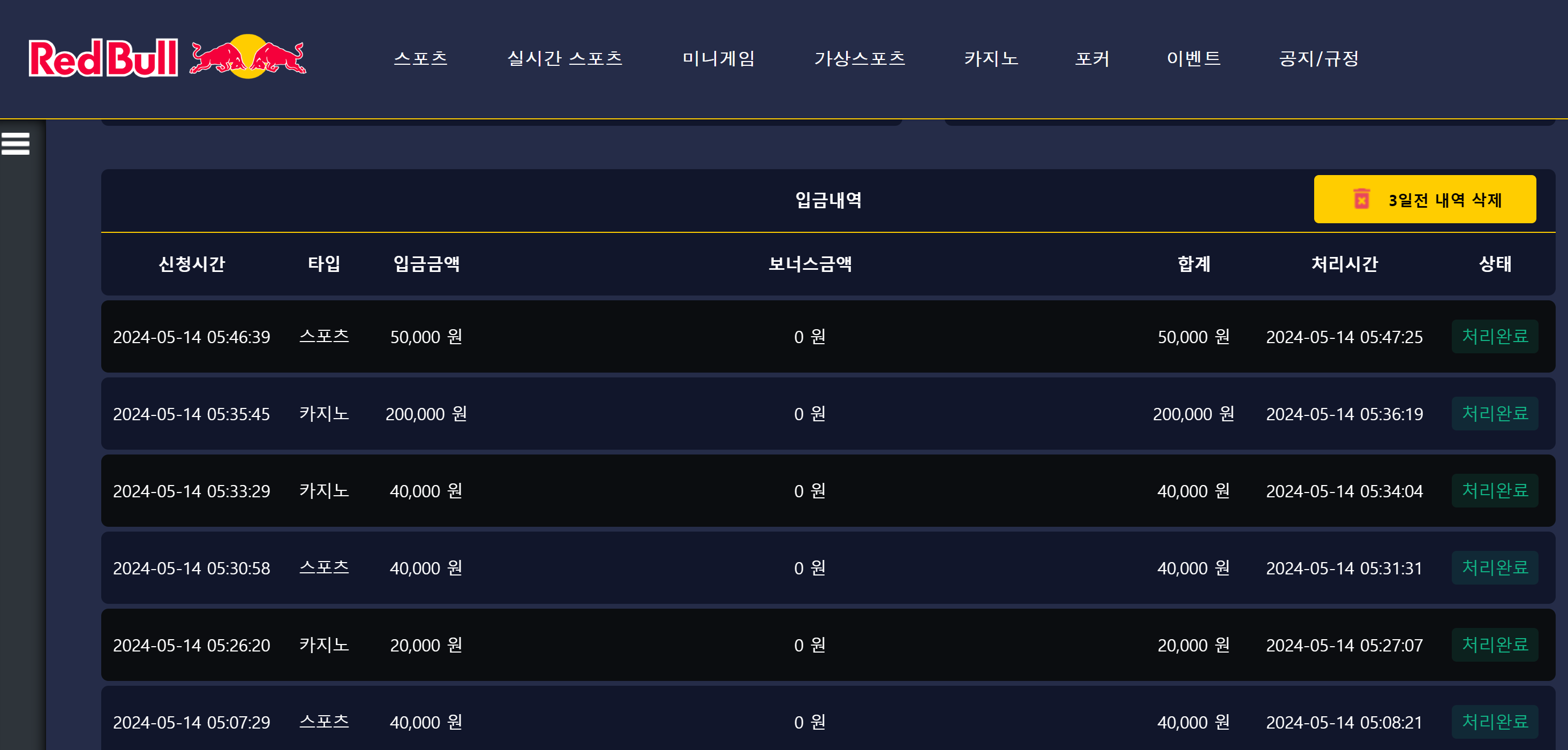The width and height of the screenshot is (1568, 750).
Task: Click the trash can delete icon
Action: pyautogui.click(x=1361, y=200)
